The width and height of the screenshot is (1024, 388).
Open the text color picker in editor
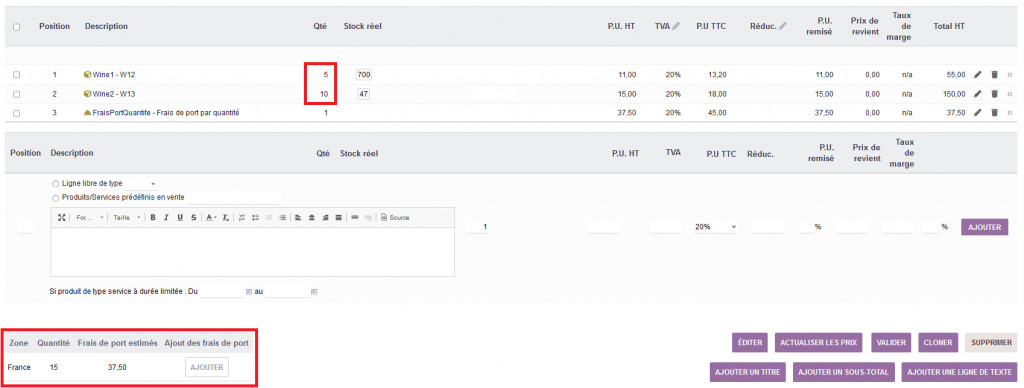(211, 218)
